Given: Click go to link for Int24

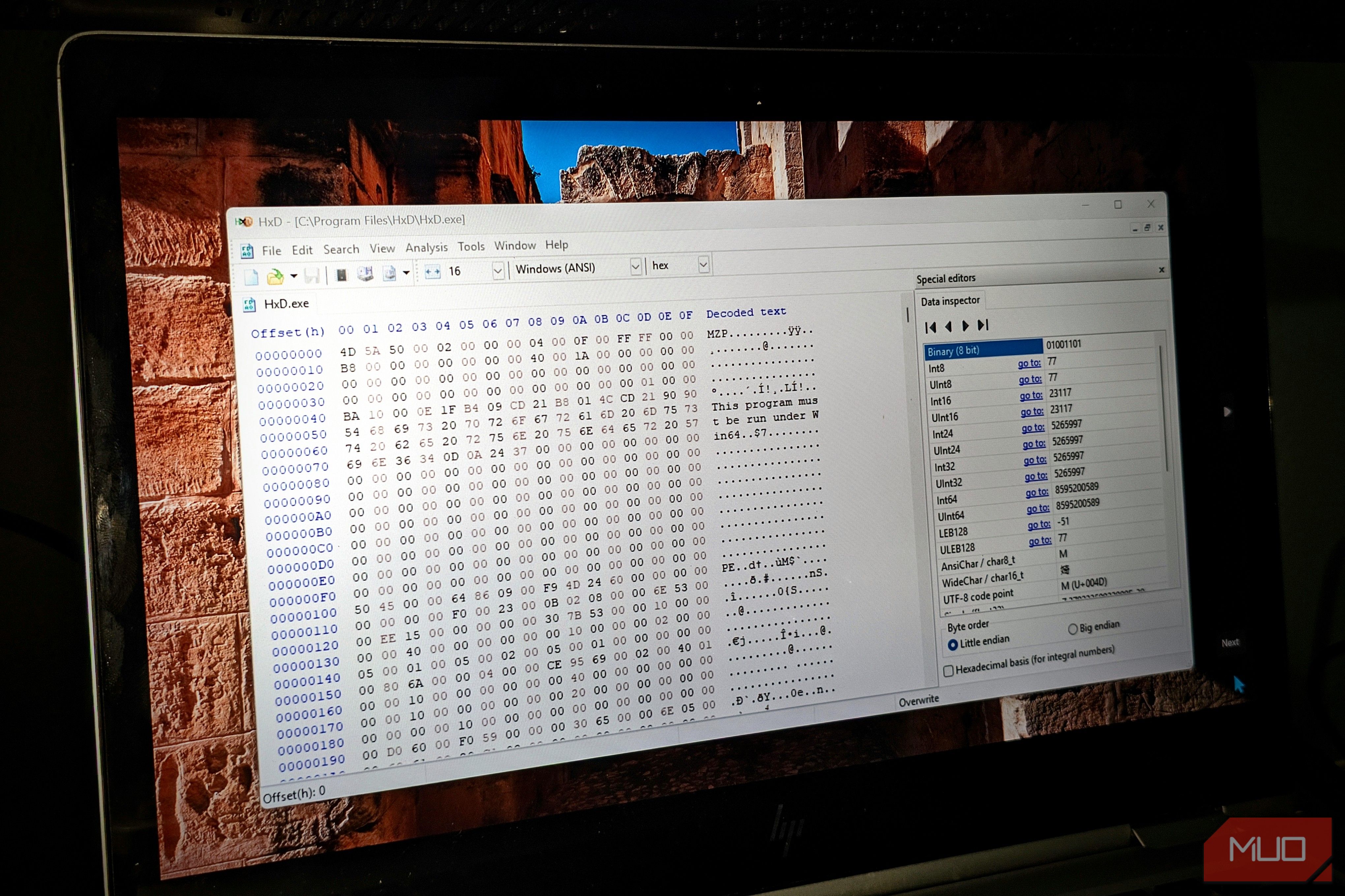Looking at the screenshot, I should click(x=1033, y=428).
